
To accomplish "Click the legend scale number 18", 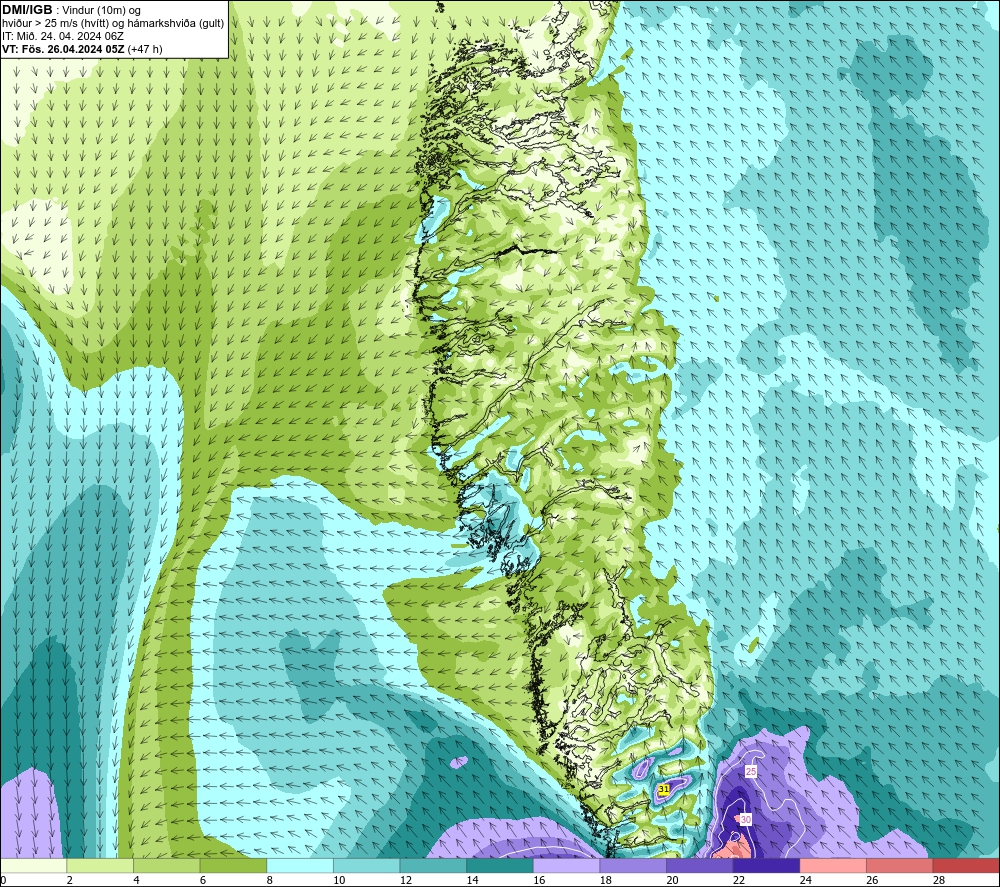I will click(x=605, y=881).
